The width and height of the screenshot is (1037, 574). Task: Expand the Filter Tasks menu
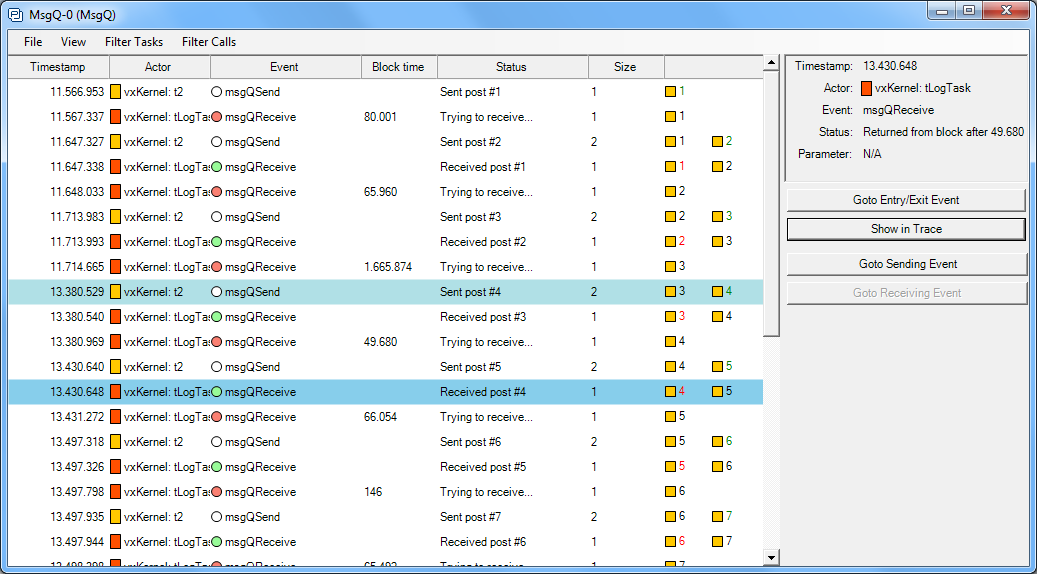click(134, 42)
